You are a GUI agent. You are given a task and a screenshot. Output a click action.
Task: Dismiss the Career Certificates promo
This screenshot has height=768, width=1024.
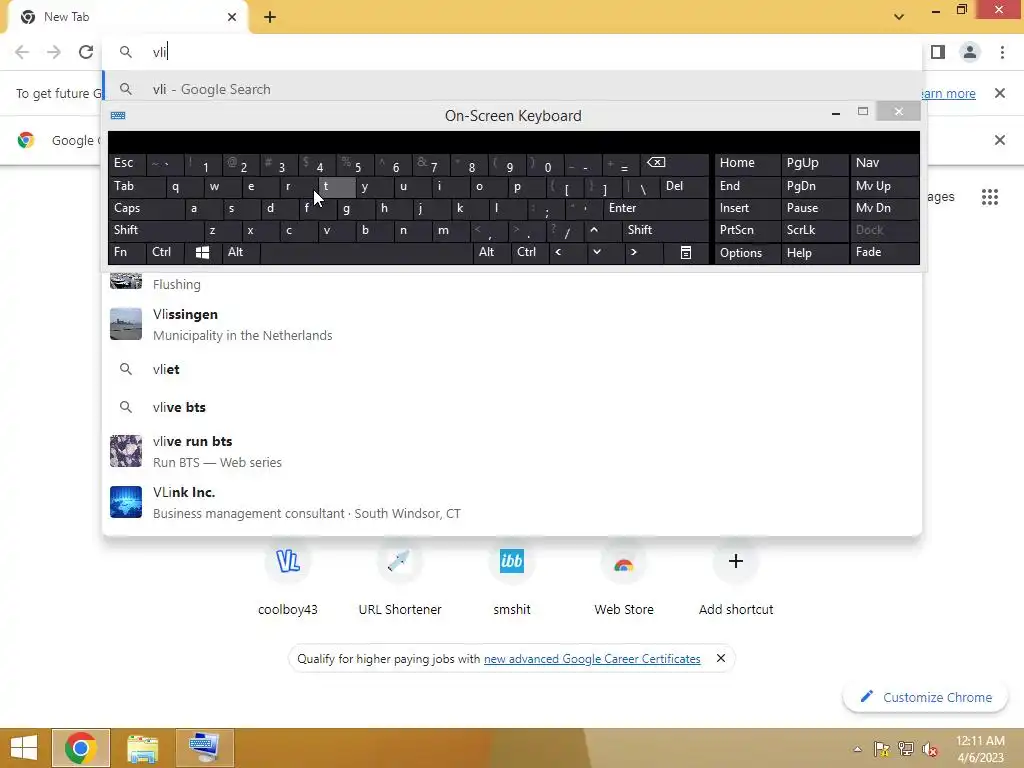720,658
